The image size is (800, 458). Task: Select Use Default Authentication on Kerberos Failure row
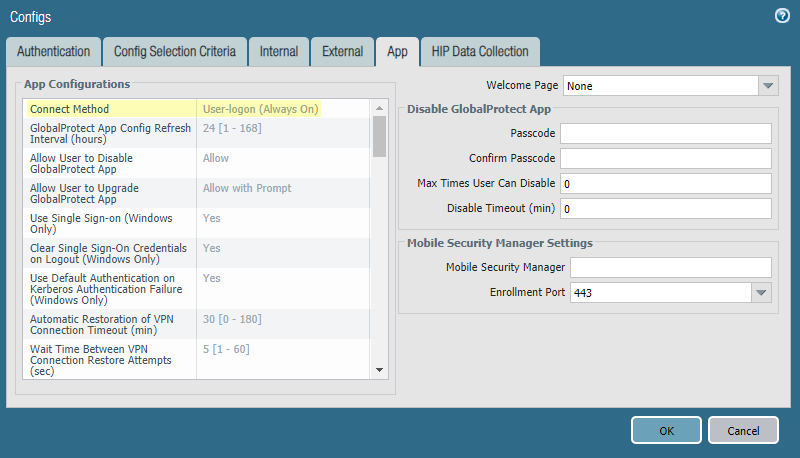coord(196,289)
